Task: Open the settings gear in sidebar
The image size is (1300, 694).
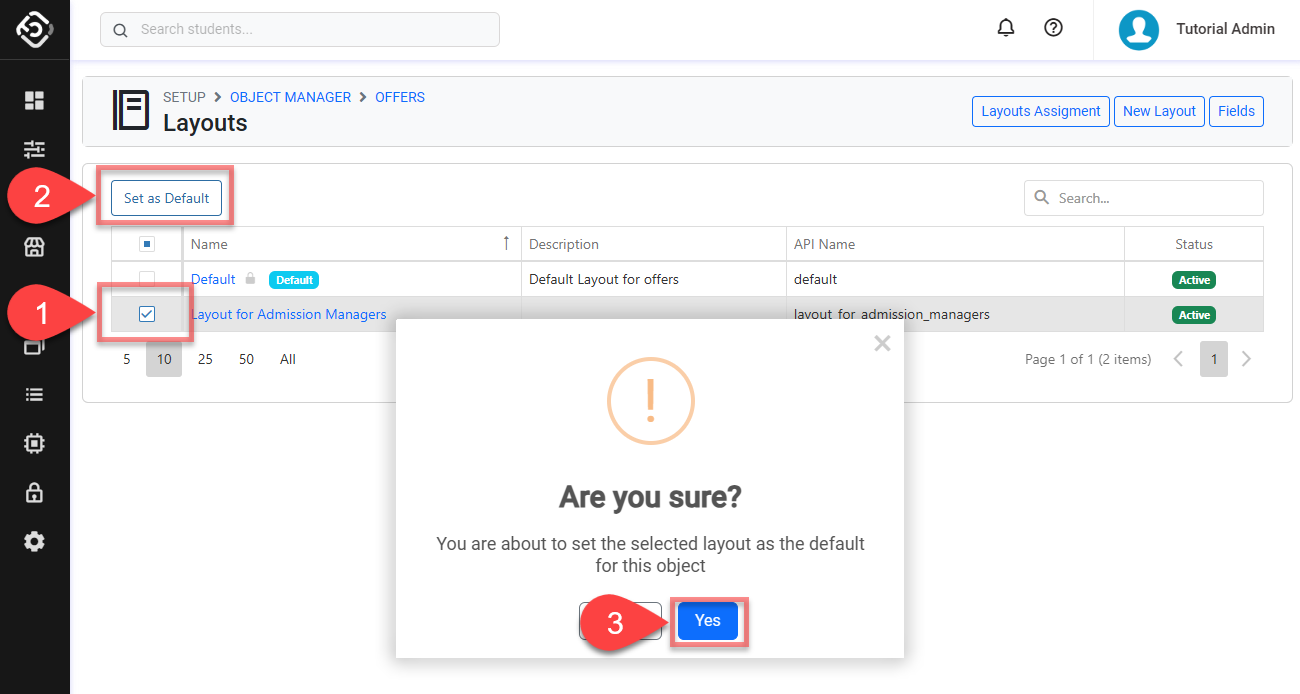Action: tap(34, 541)
